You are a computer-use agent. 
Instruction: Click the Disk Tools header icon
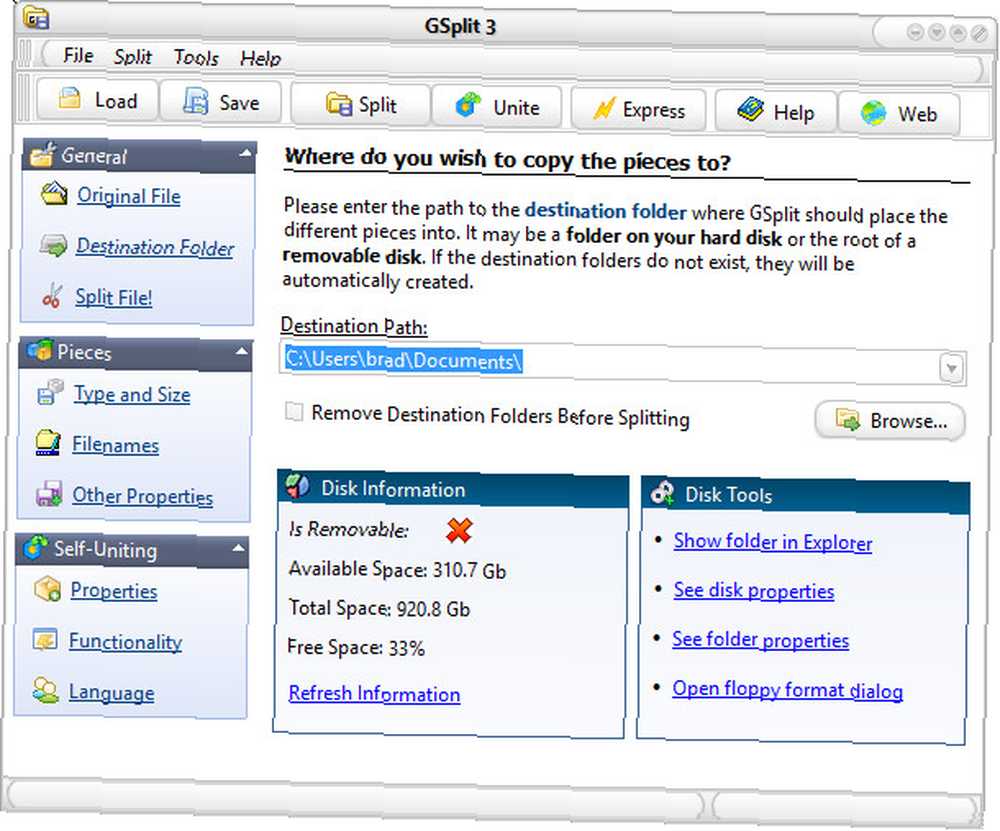coord(662,493)
